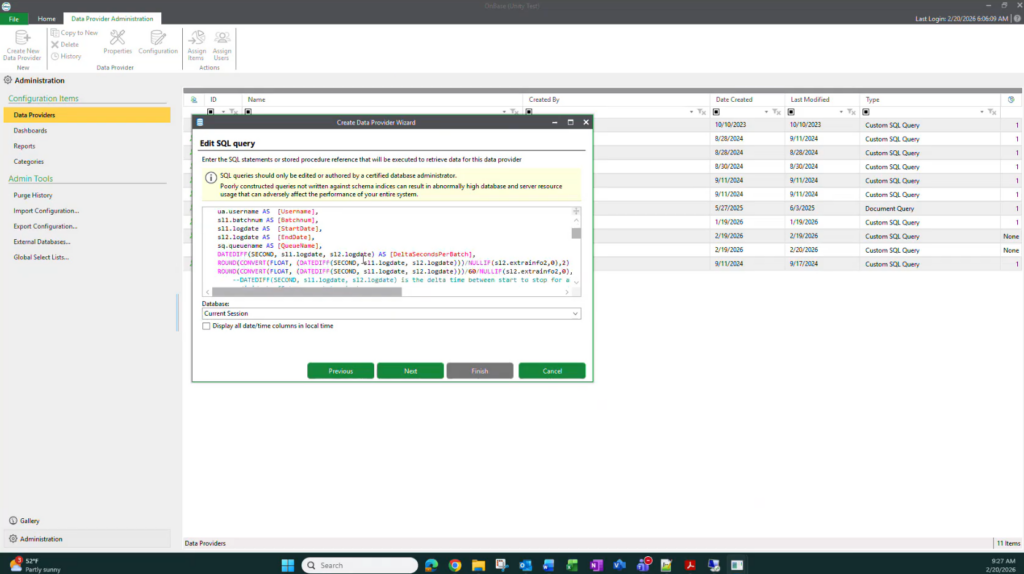Select Dashboards in the Configuration Items list

(x=30, y=130)
